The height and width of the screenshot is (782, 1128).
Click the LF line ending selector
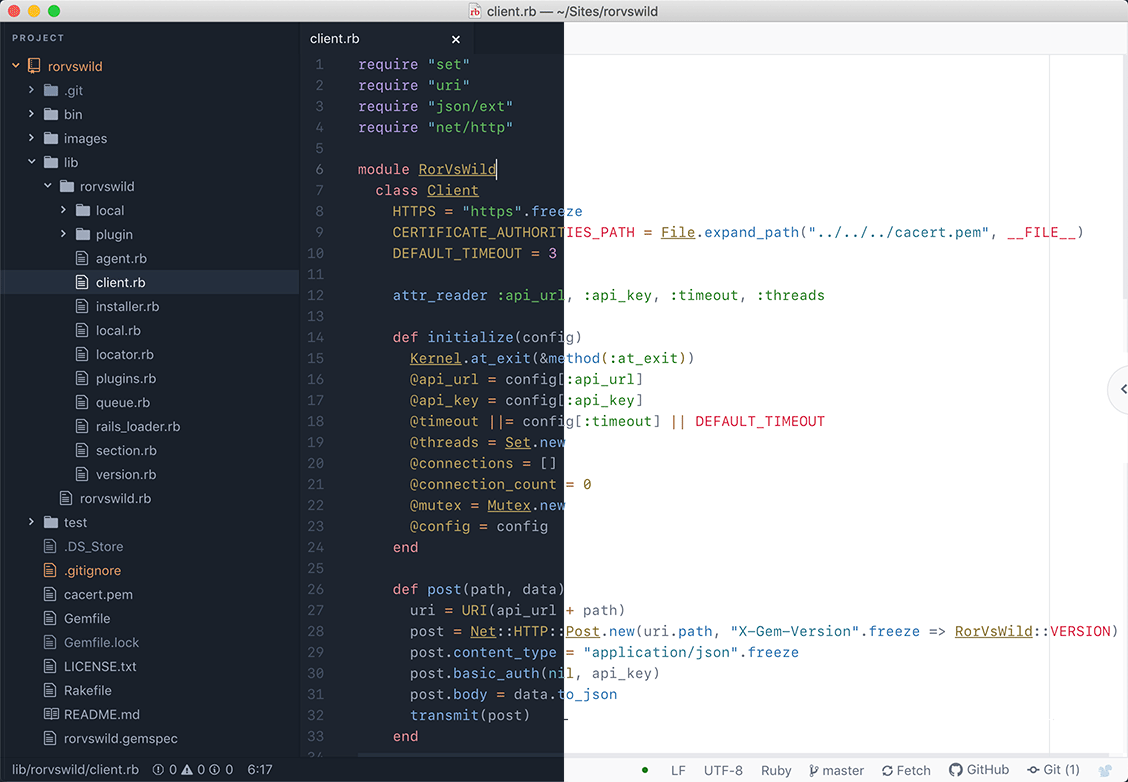tap(678, 770)
